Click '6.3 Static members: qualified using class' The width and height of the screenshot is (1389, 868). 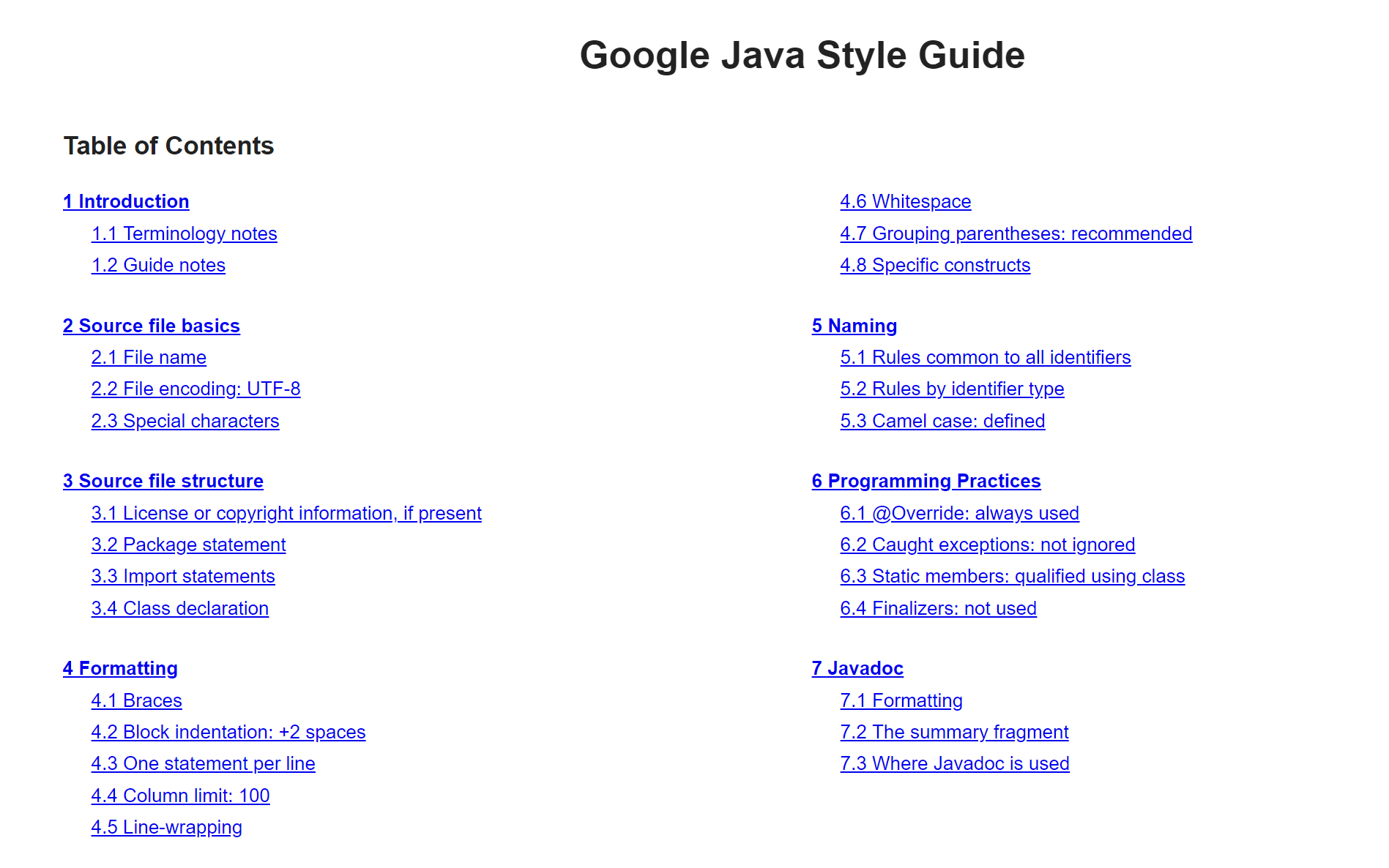click(1013, 576)
